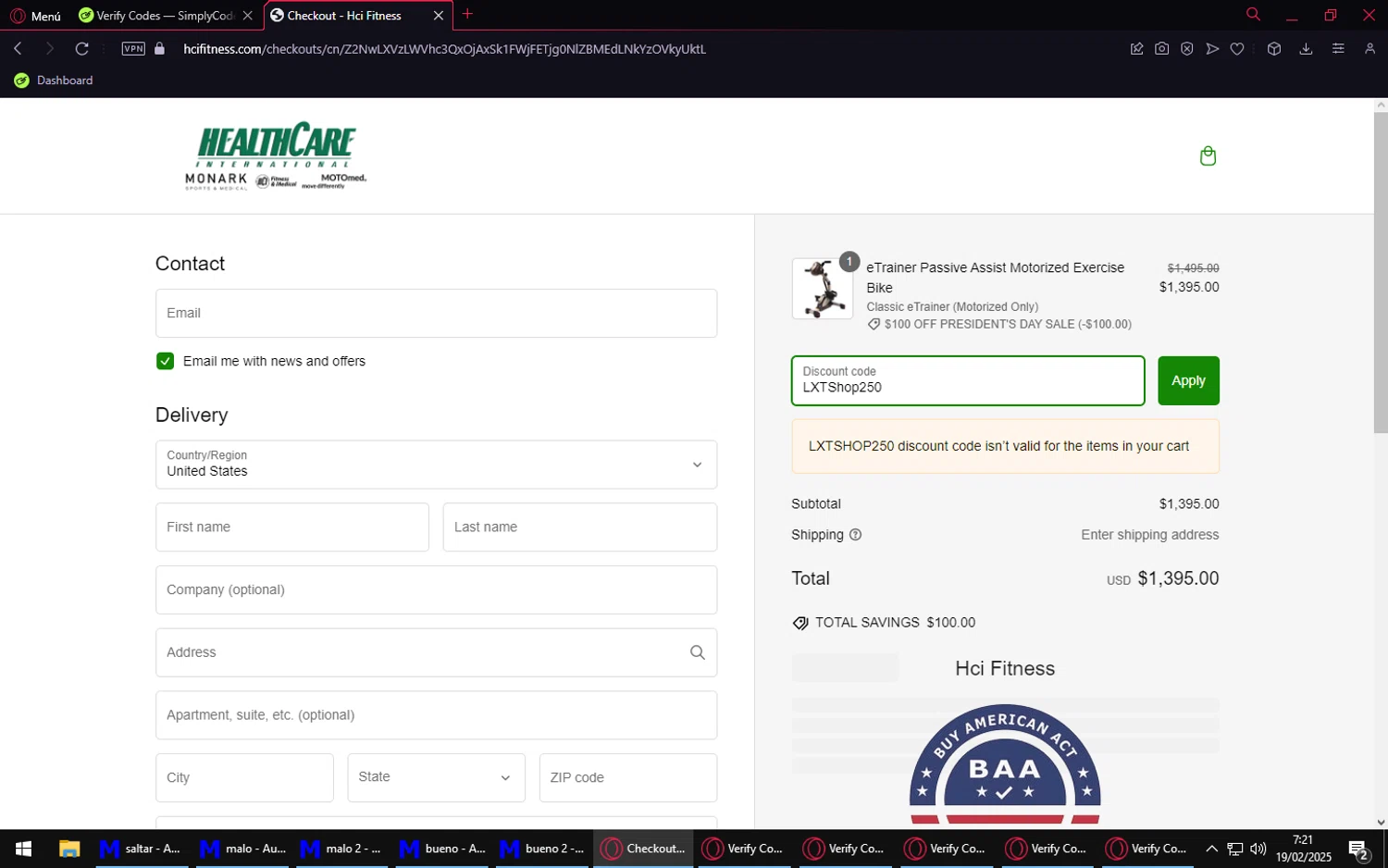Image resolution: width=1388 pixels, height=868 pixels.
Task: Apply the discount code
Action: coord(1188,380)
